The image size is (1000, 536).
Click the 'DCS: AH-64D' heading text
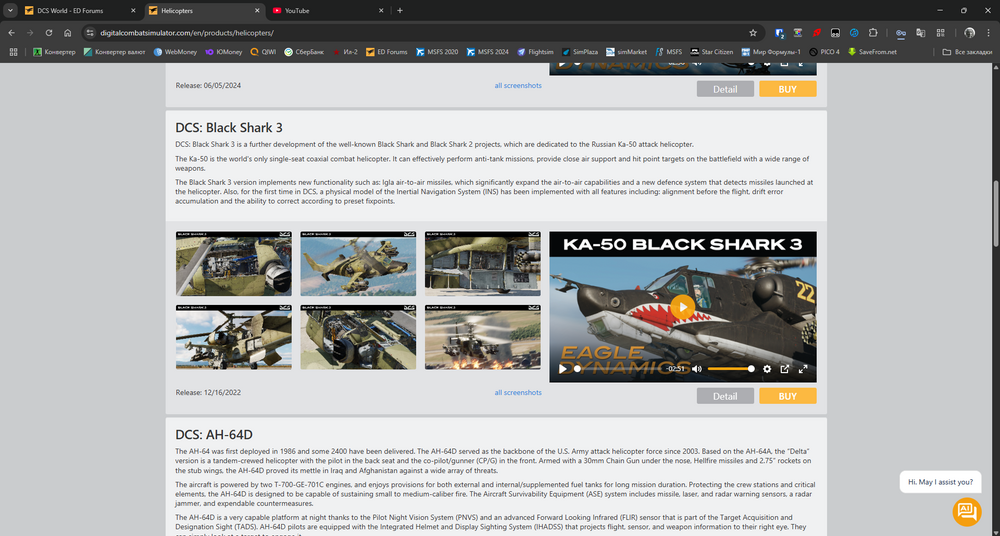coord(214,435)
